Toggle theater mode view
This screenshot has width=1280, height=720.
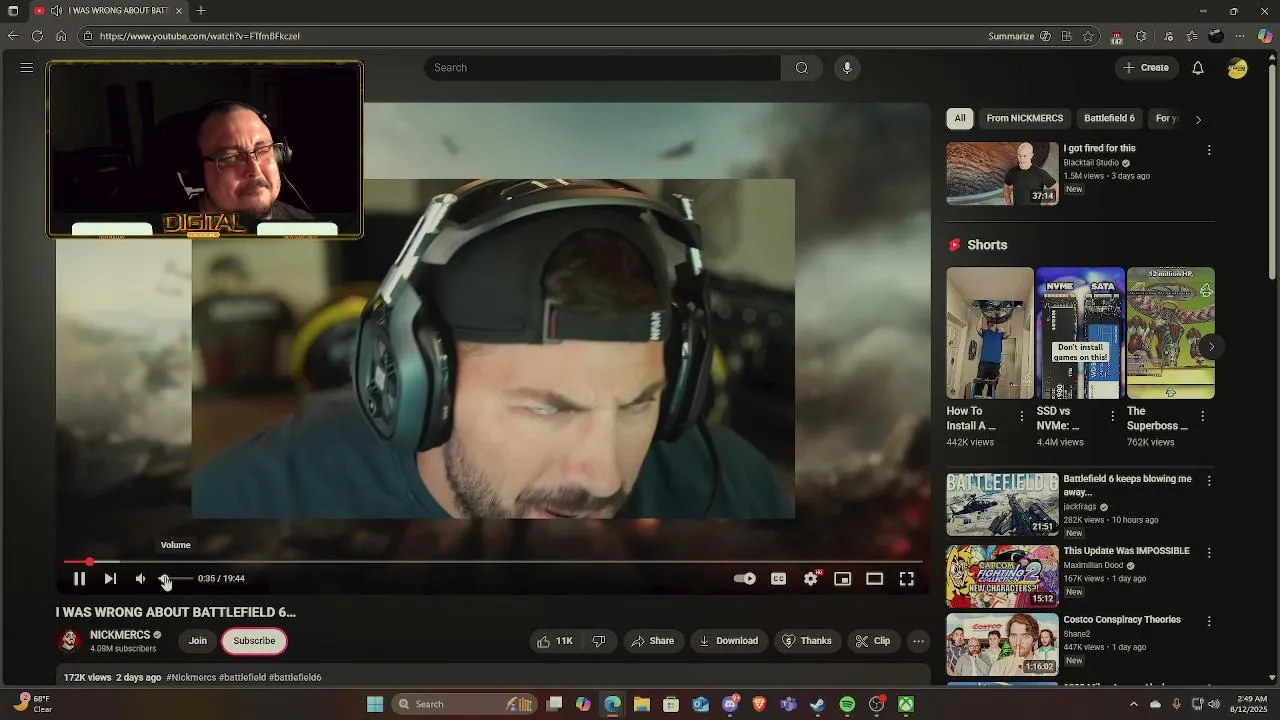(x=874, y=578)
